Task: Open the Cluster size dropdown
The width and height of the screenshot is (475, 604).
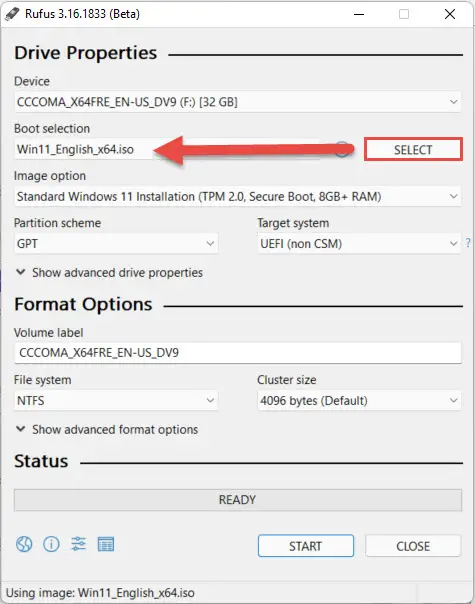Action: [x=359, y=401]
